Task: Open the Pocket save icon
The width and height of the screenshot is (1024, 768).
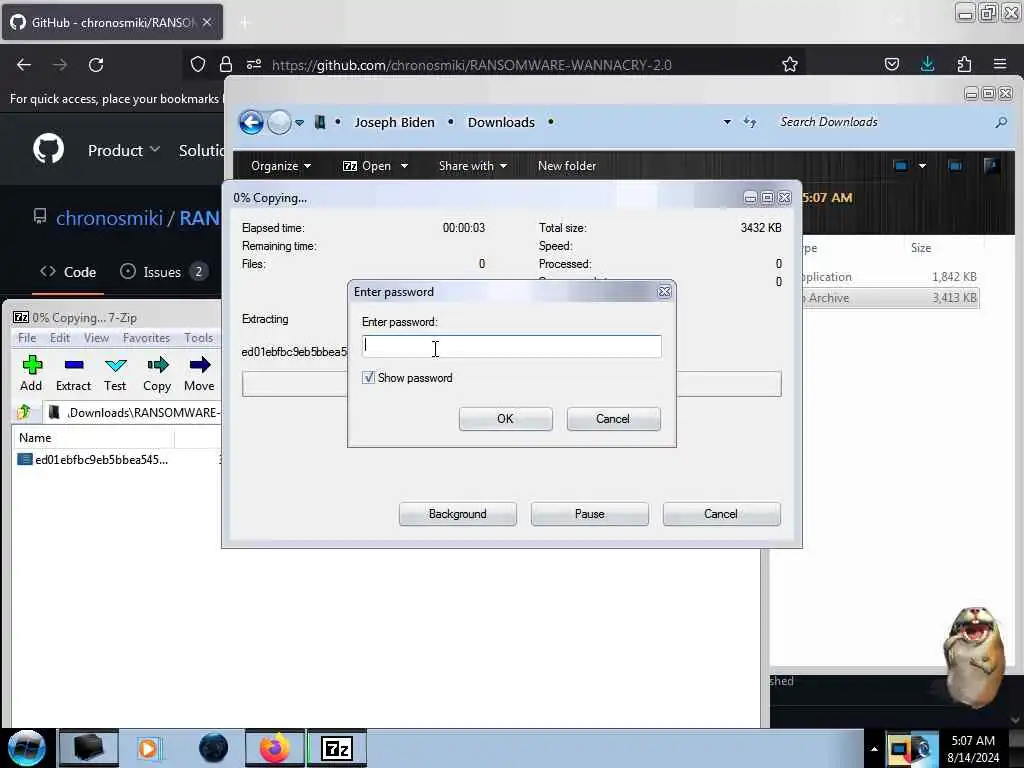Action: (891, 64)
